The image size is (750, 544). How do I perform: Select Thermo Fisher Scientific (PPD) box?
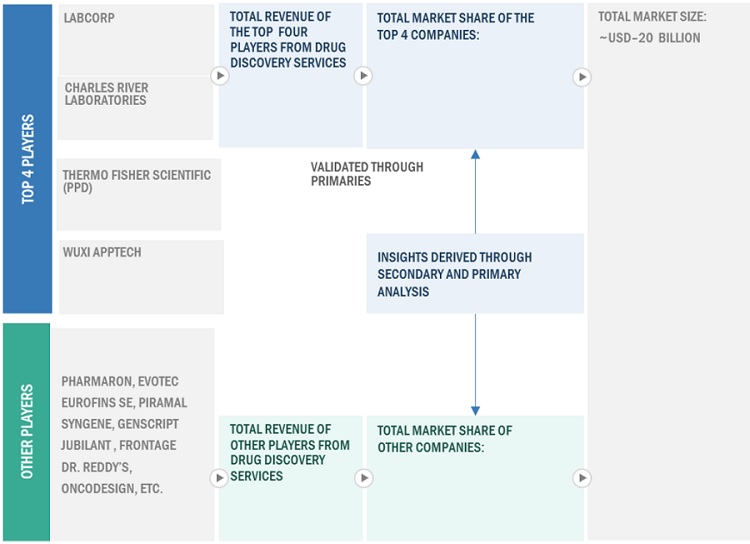[138, 194]
